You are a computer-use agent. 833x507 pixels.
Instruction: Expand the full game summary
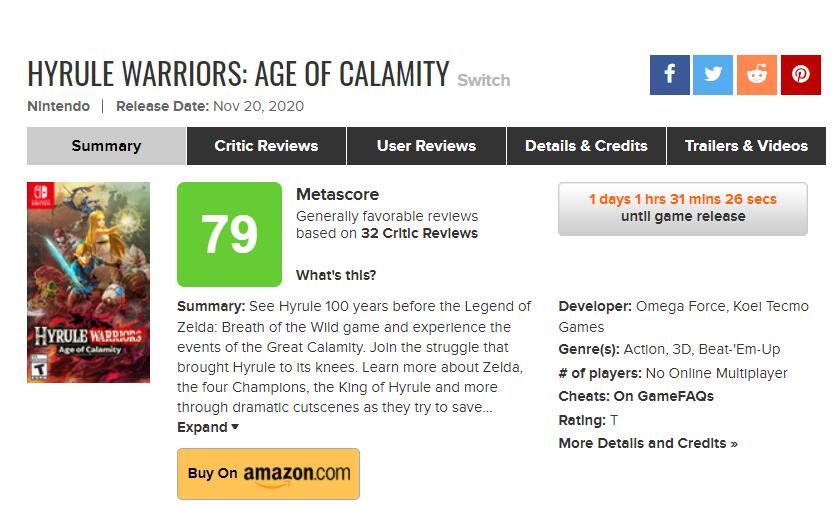208,427
